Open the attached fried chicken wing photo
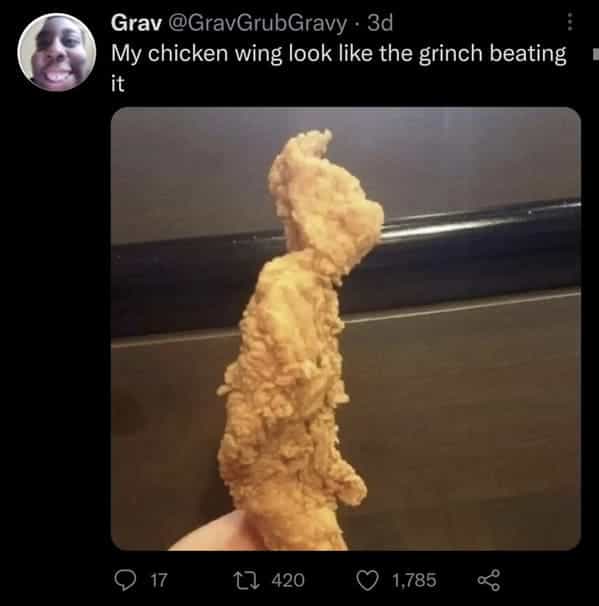This screenshot has height=606, width=599. [x=346, y=329]
